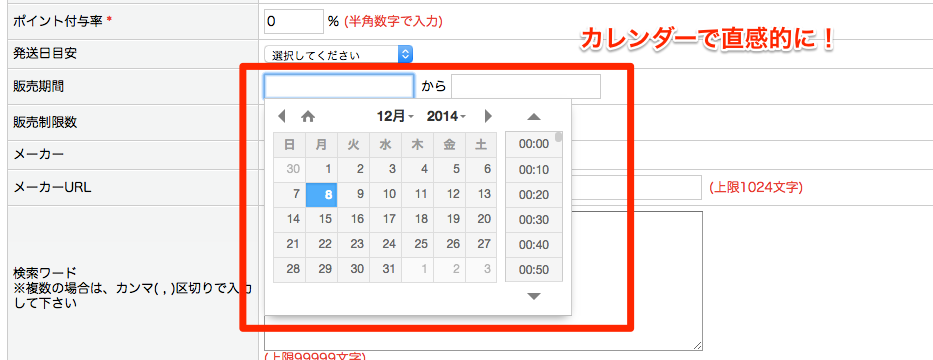The image size is (933, 360).
Task: Click the メーカーURL input field
Action: coord(637,187)
